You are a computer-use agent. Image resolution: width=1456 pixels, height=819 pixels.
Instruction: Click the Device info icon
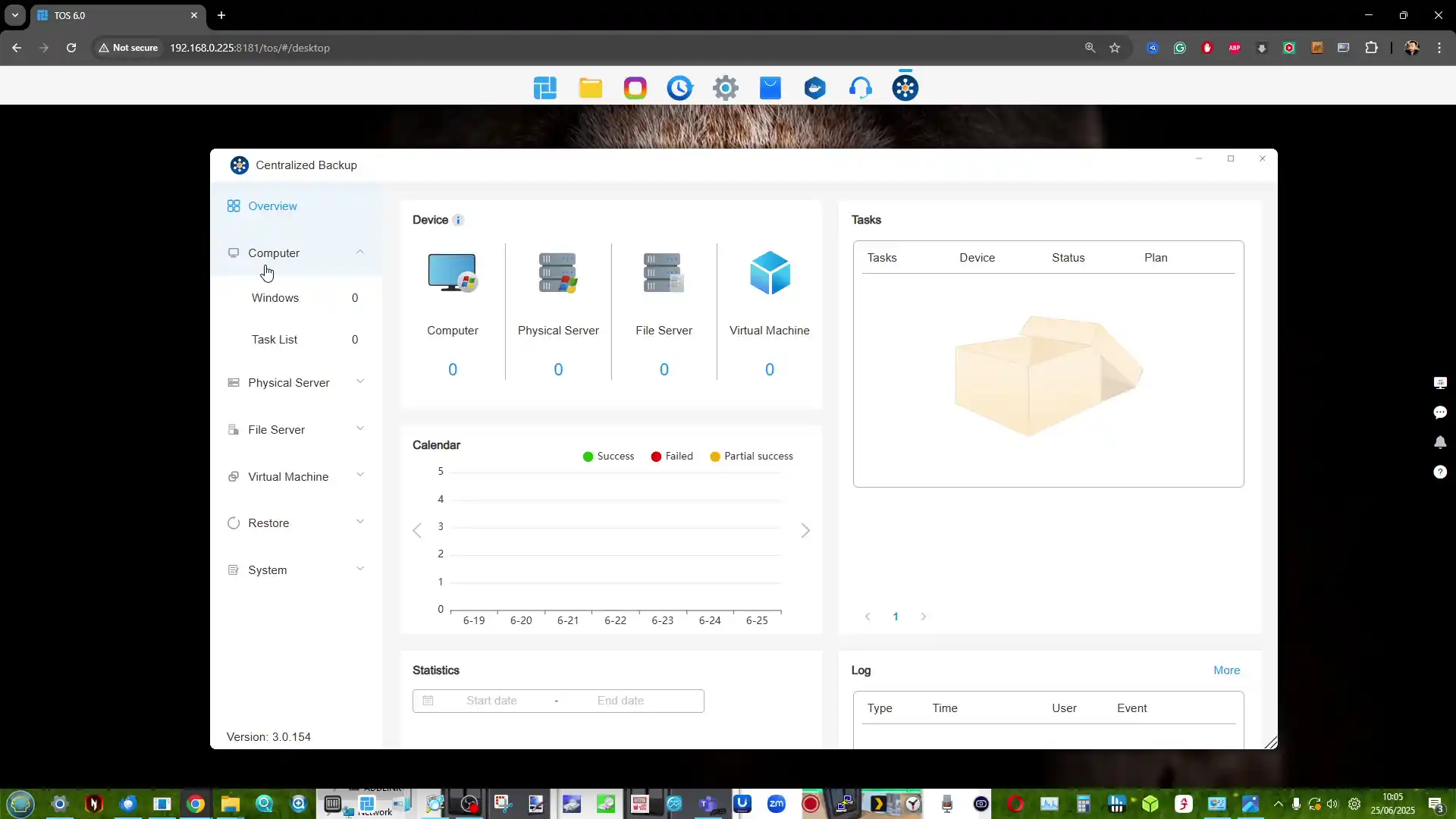tap(458, 220)
